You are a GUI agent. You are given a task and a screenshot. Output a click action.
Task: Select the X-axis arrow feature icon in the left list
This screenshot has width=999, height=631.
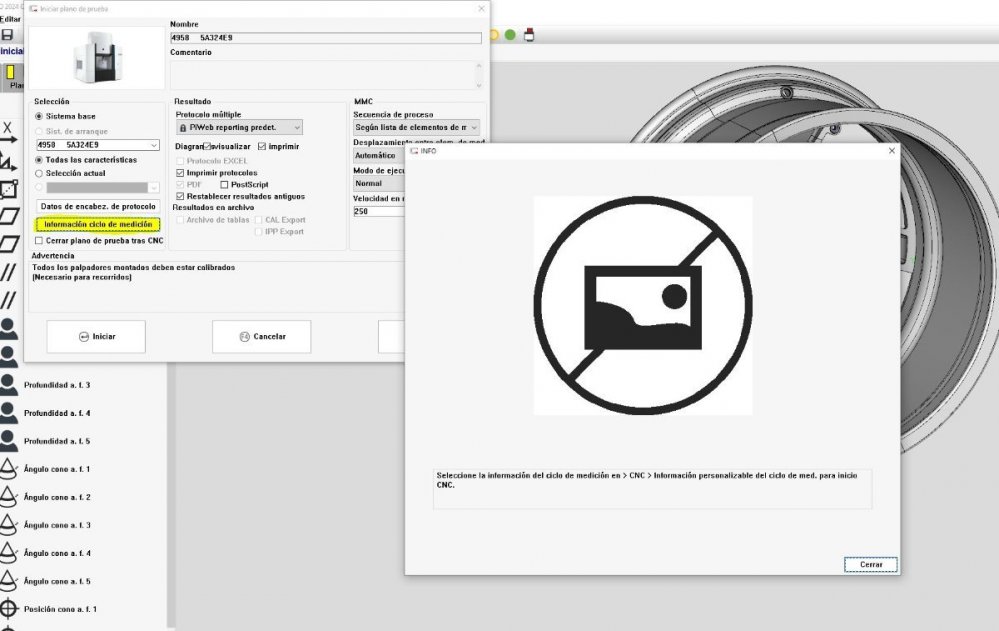(8, 133)
